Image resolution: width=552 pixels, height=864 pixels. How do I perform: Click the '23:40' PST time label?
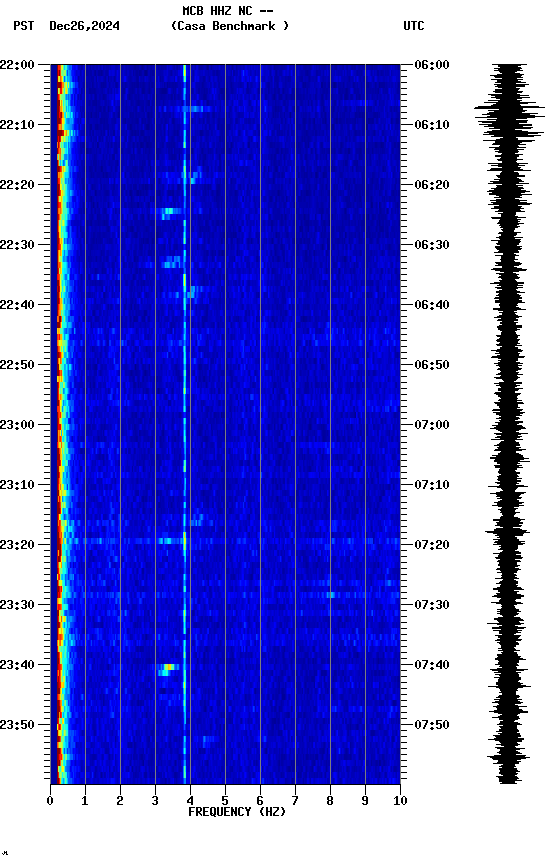(17, 665)
